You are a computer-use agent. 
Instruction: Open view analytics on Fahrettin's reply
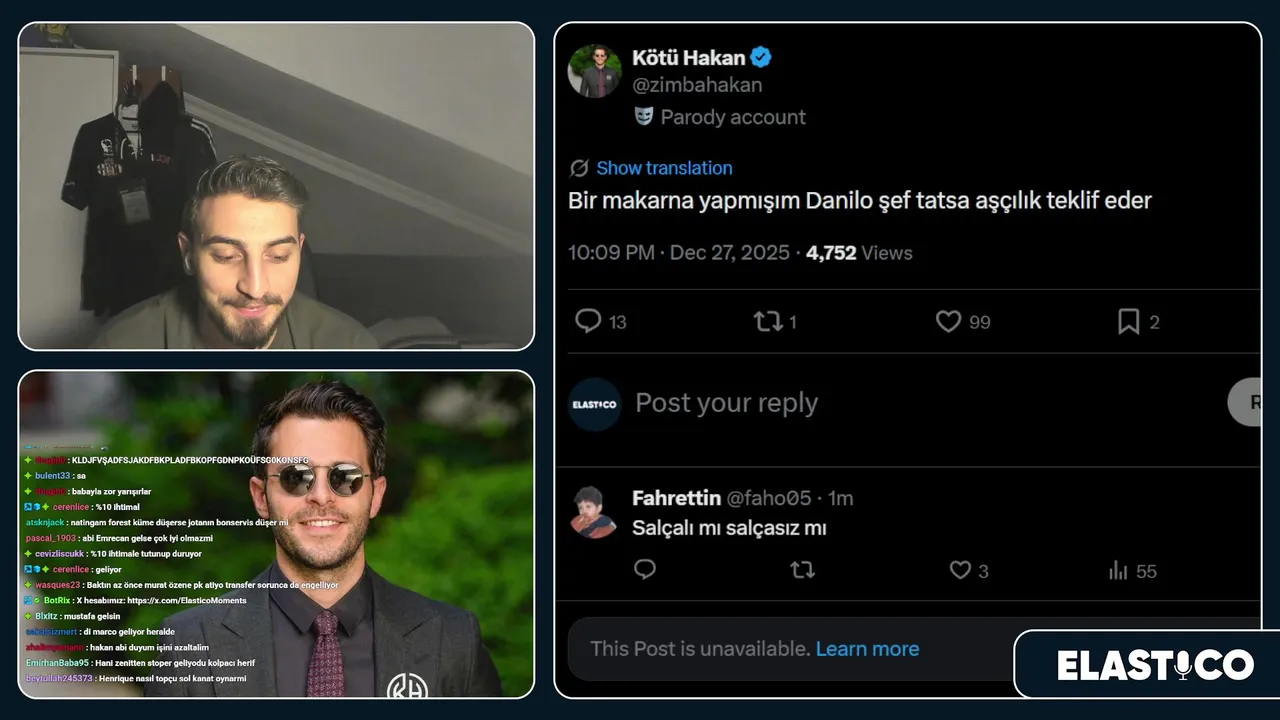pos(1118,571)
